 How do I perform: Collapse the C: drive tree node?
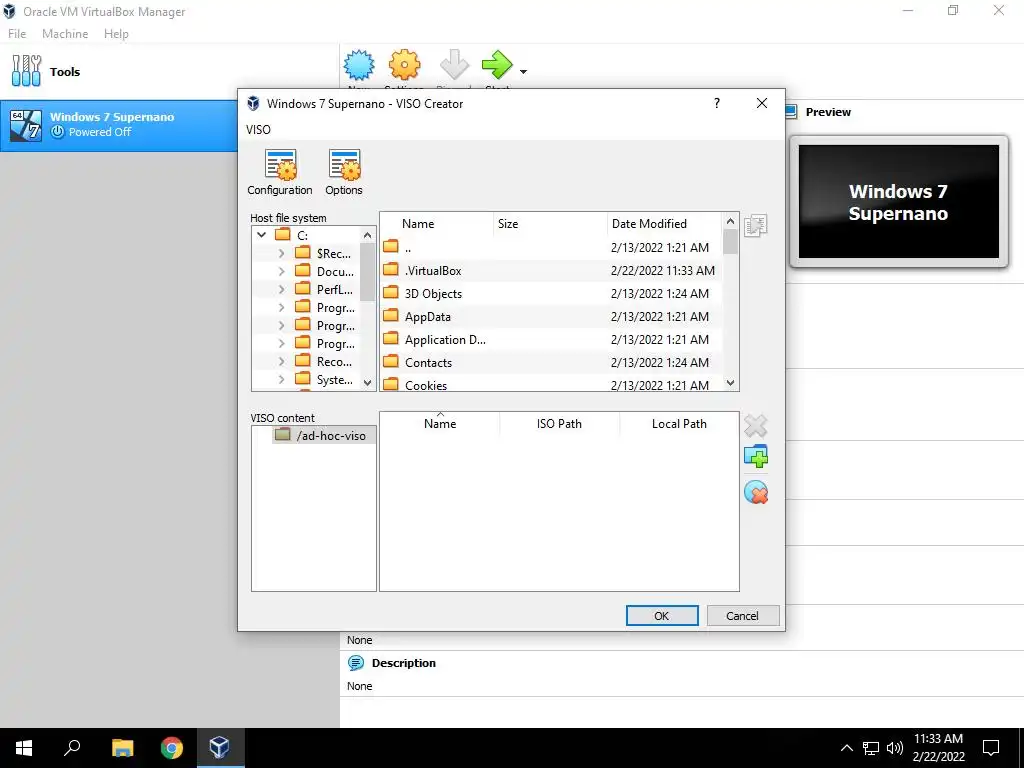click(262, 235)
